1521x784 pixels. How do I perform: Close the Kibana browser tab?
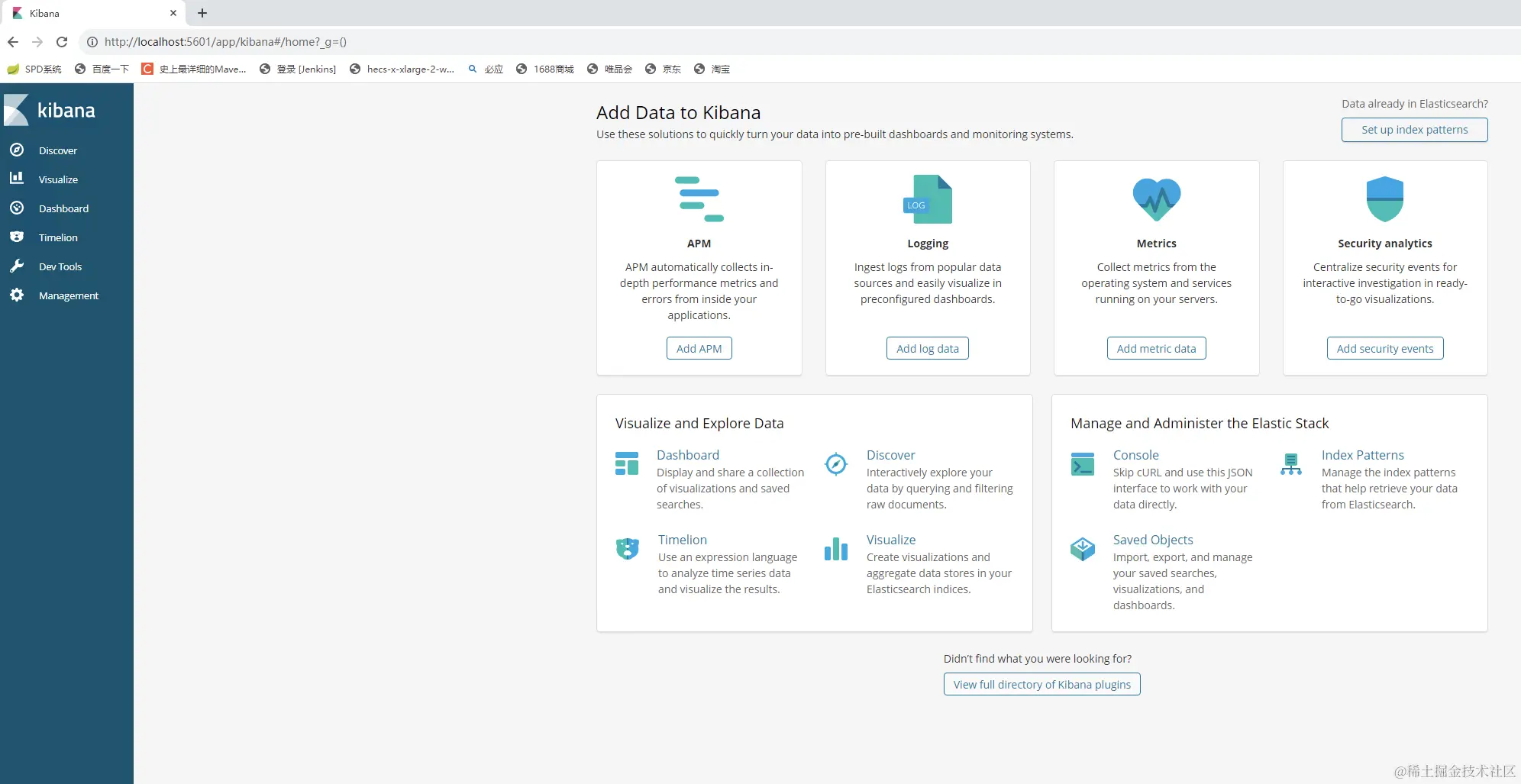click(x=173, y=13)
